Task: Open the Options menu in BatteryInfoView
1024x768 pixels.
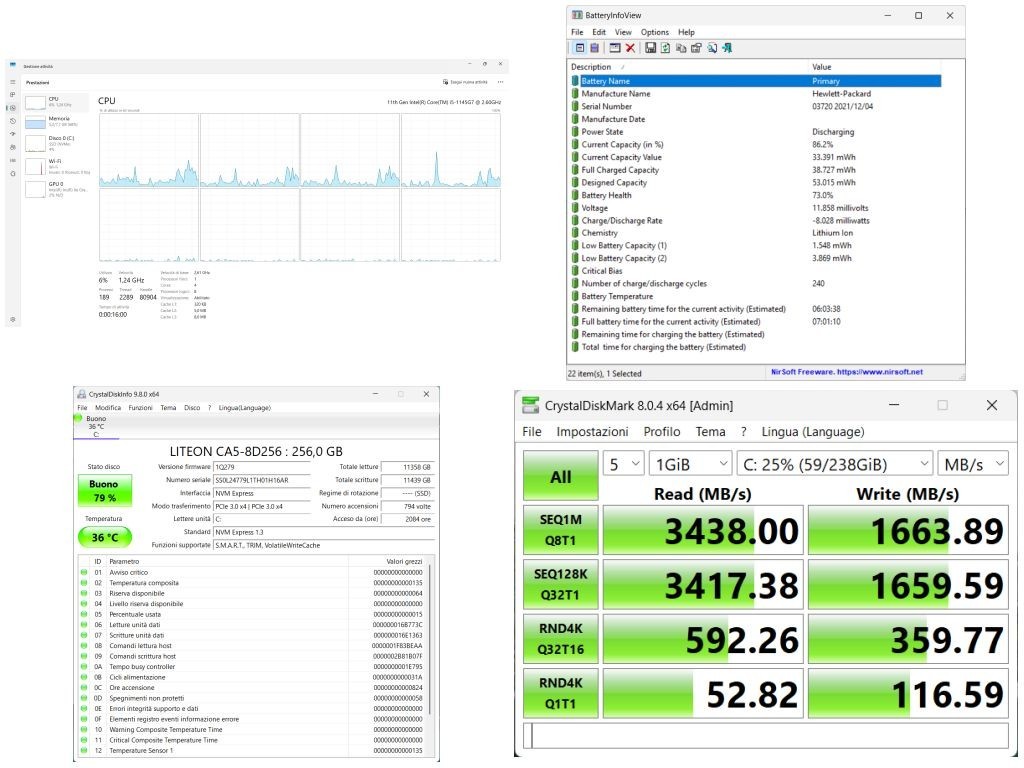Action: (654, 32)
